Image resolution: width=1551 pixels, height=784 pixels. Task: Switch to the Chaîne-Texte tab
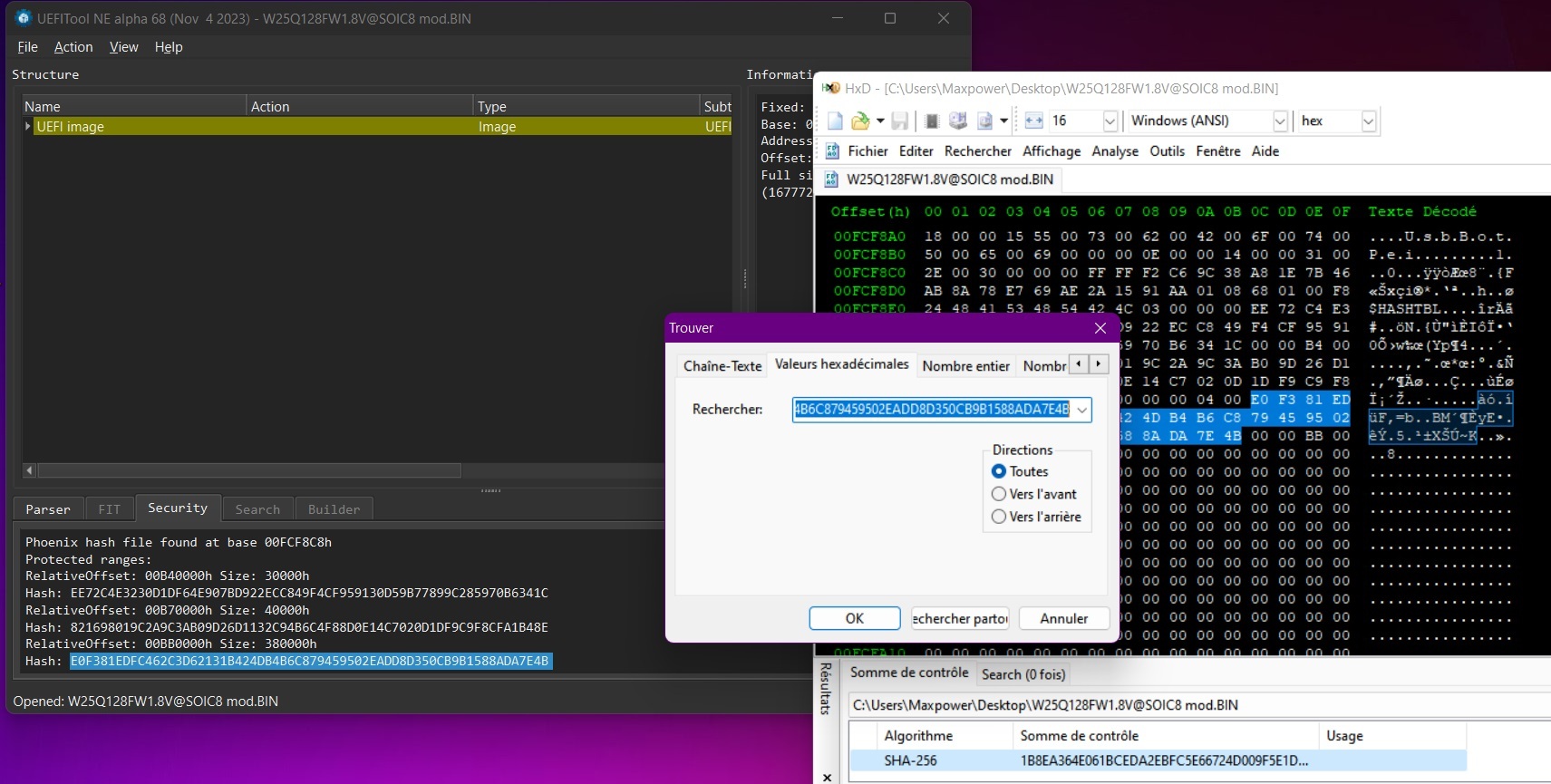click(722, 366)
